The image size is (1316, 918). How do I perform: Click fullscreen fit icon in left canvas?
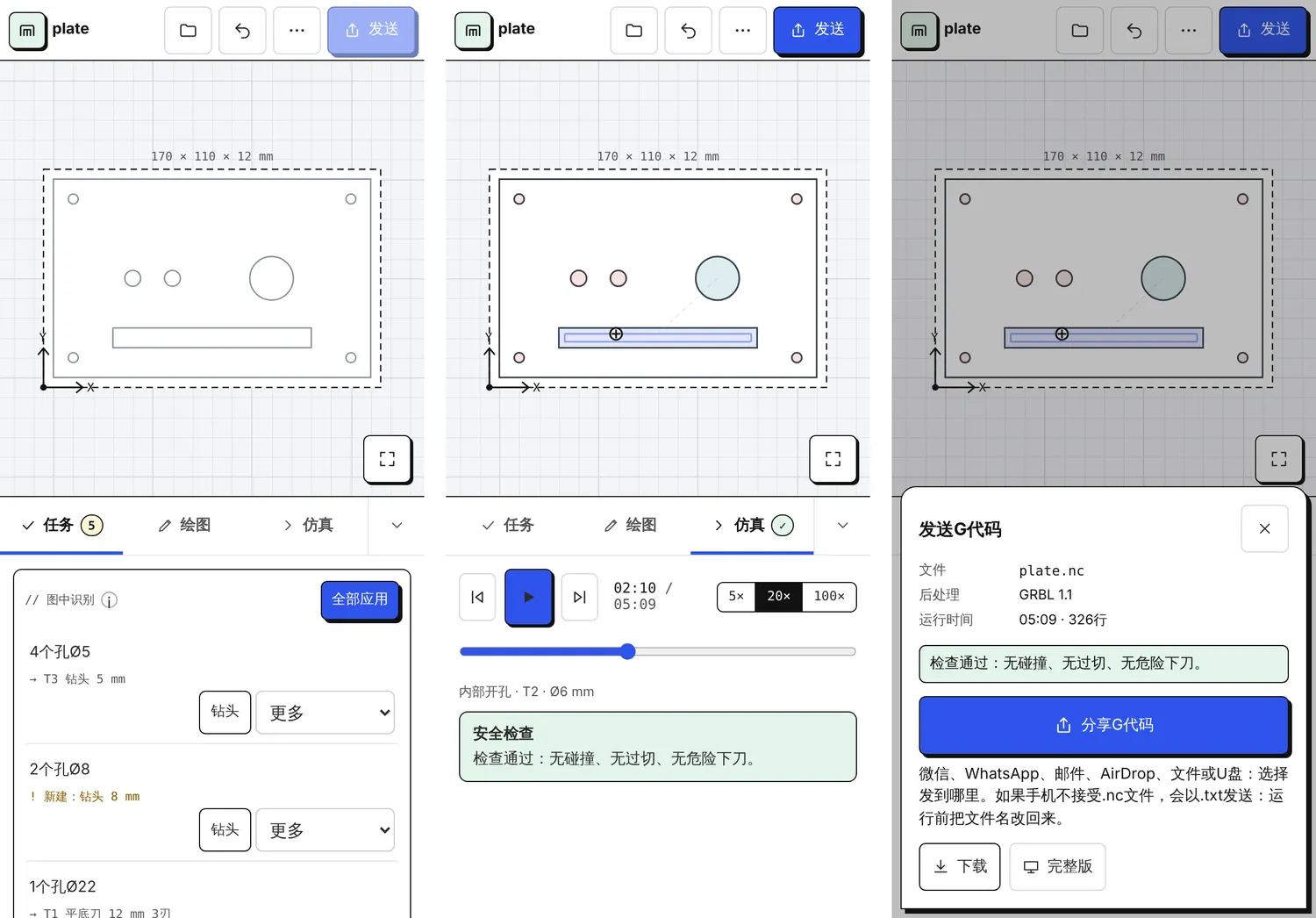tap(387, 459)
